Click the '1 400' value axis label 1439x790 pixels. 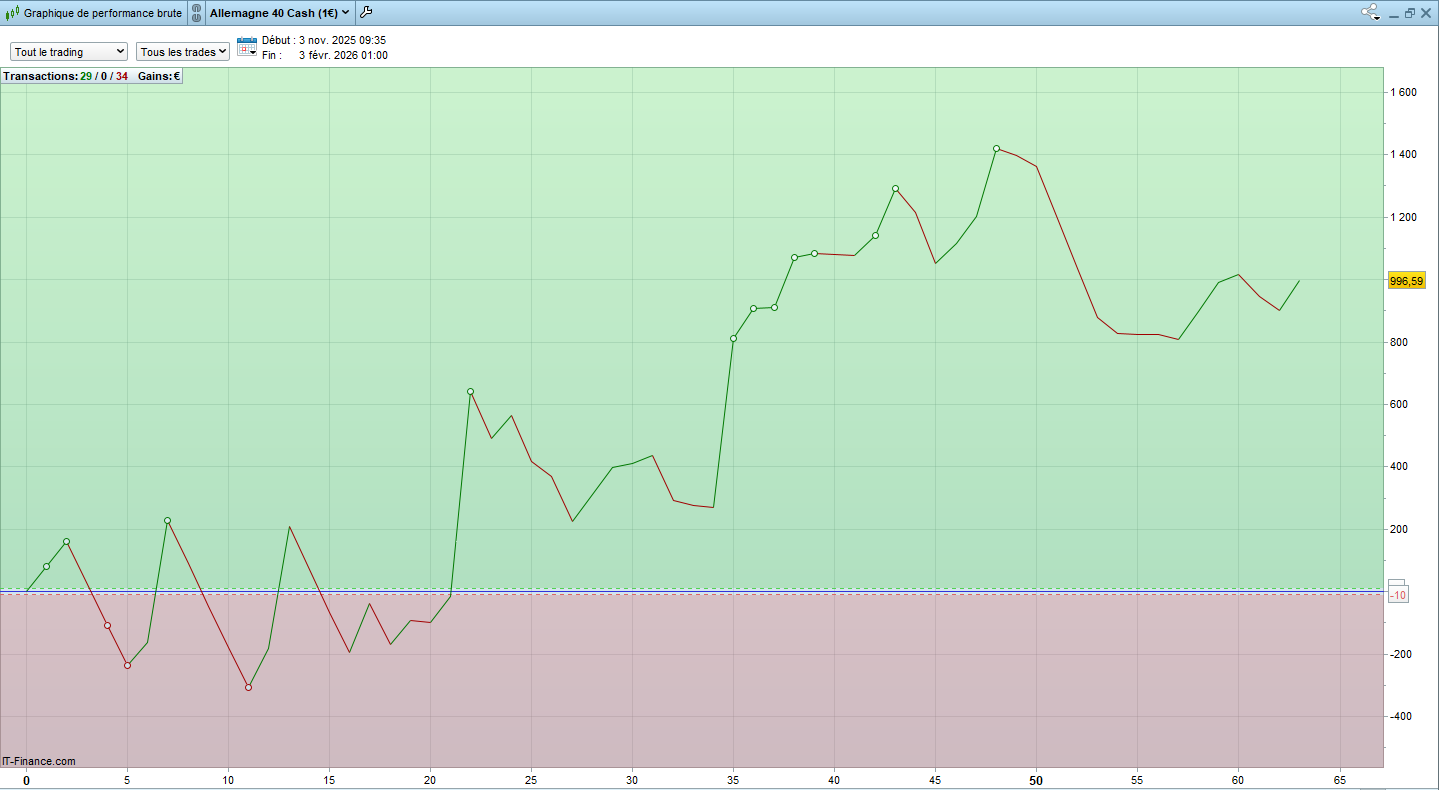(x=1404, y=154)
